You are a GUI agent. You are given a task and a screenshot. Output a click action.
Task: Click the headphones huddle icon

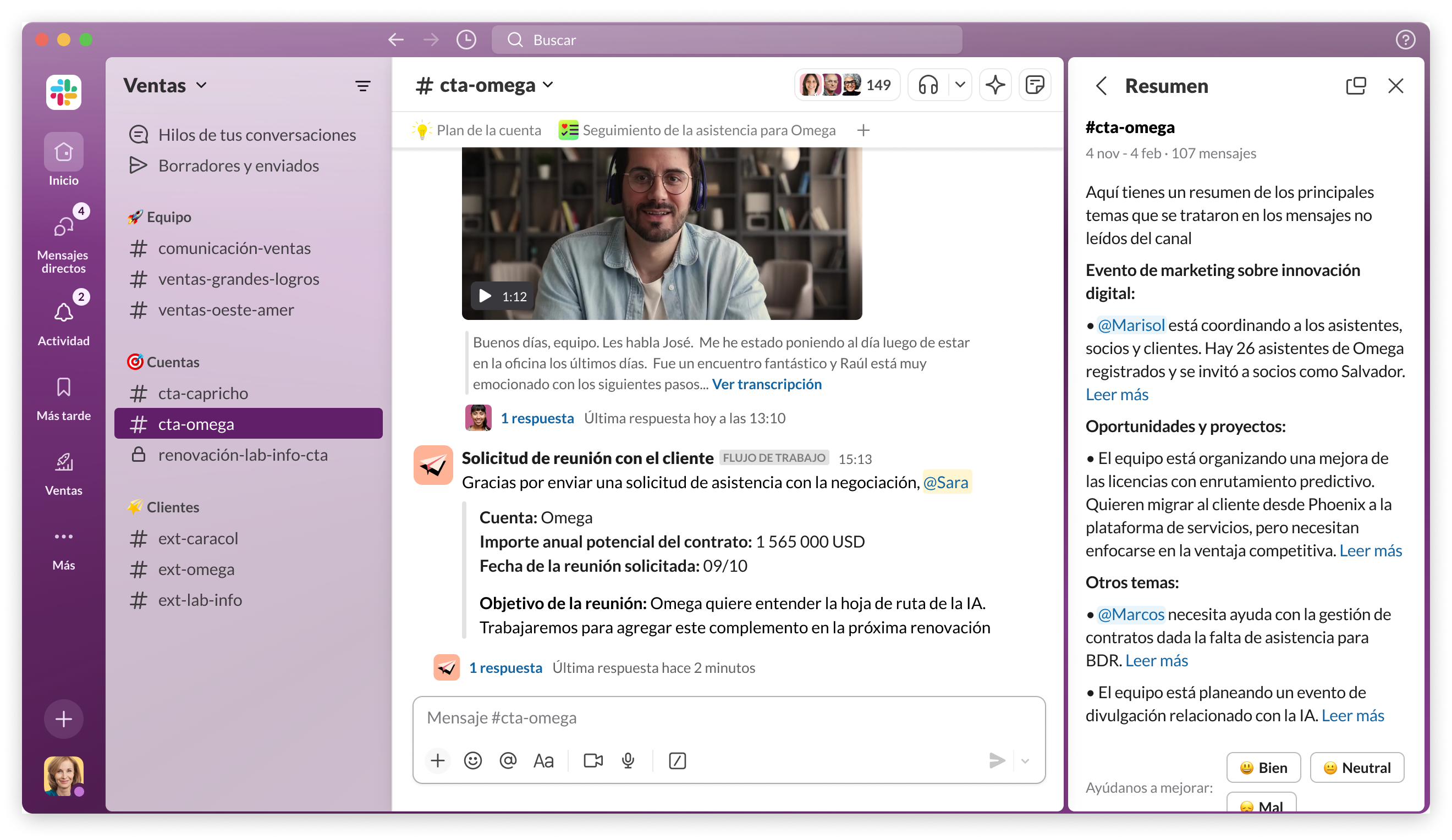click(x=928, y=85)
